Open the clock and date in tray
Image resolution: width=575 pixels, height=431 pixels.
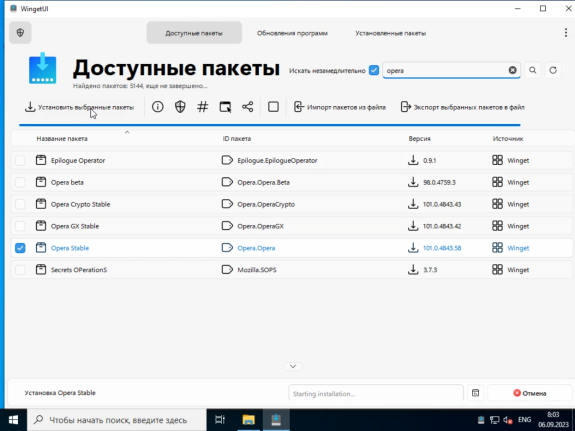coord(553,420)
